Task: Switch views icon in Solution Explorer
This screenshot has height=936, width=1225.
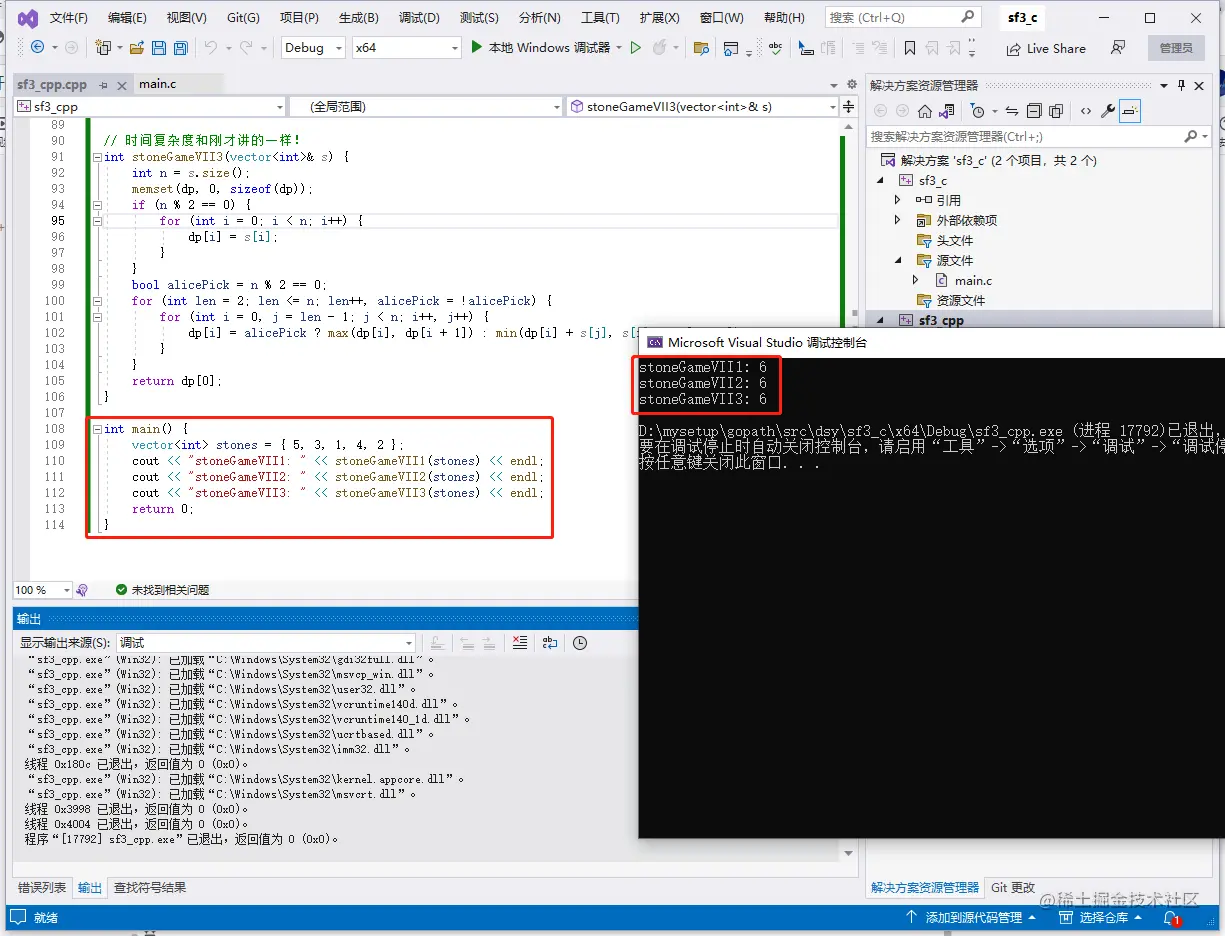Action: click(949, 111)
